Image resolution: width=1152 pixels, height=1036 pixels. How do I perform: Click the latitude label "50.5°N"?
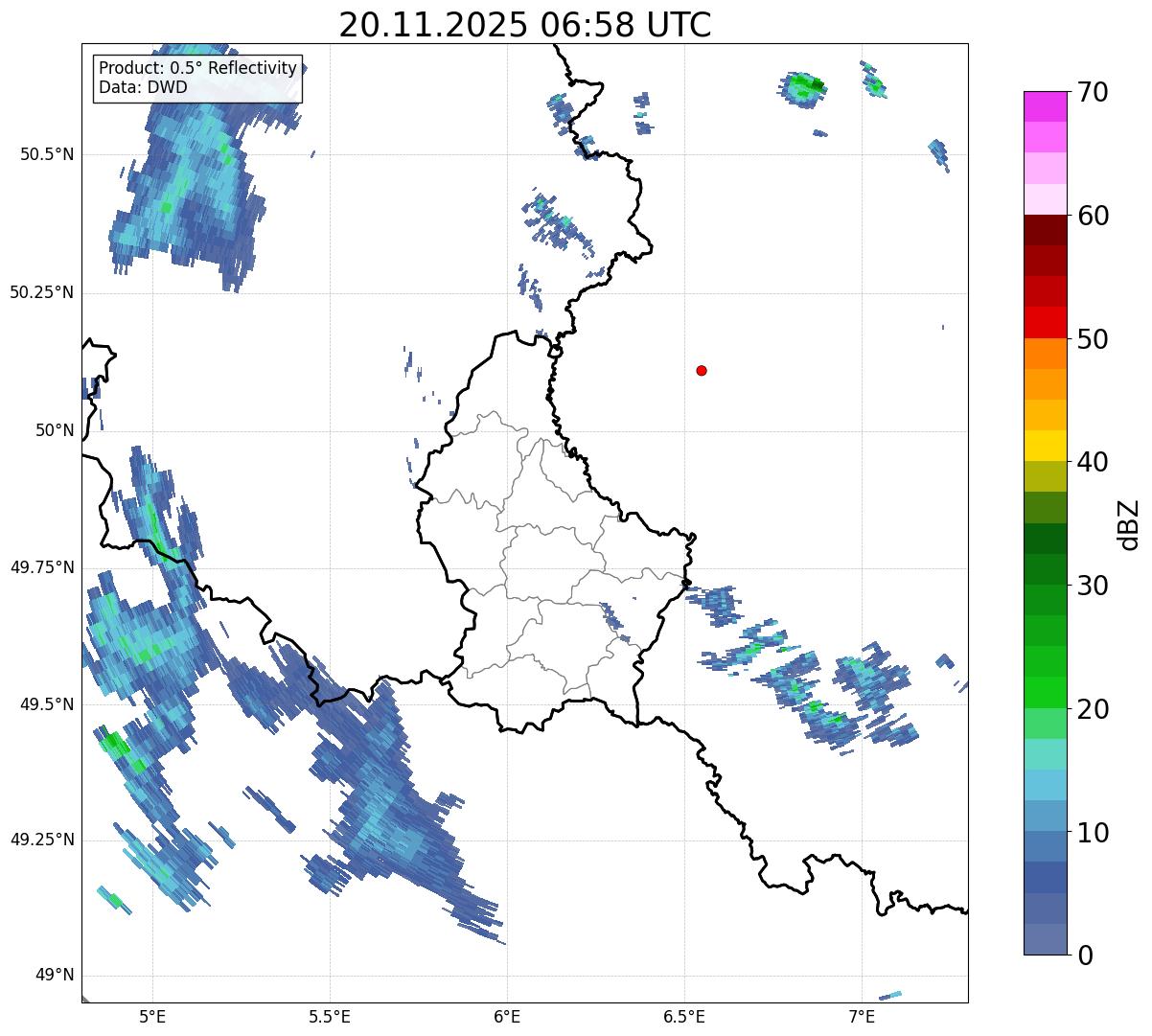tap(48, 154)
